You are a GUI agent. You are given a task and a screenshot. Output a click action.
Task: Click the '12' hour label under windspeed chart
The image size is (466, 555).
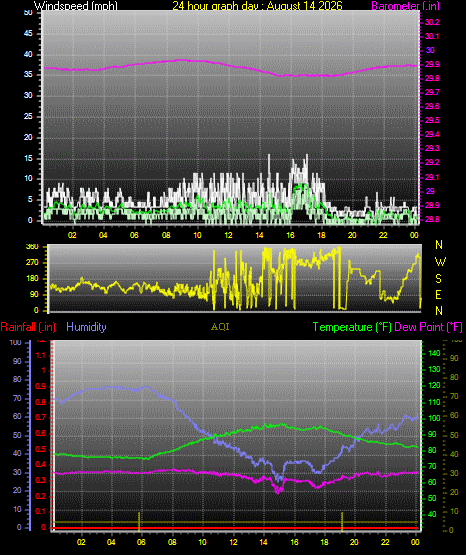pyautogui.click(x=228, y=235)
